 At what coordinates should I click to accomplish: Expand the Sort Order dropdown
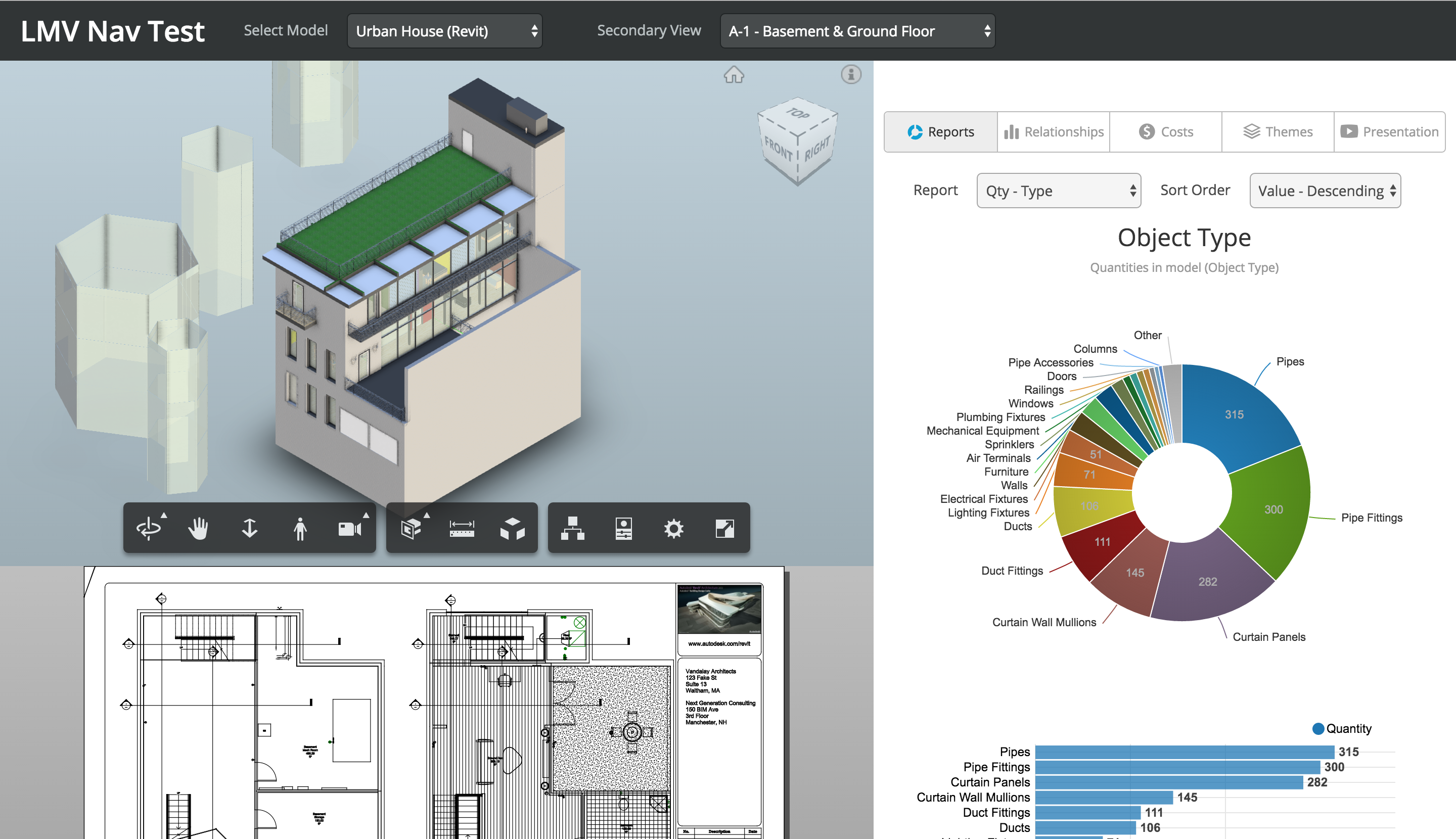(x=1325, y=191)
